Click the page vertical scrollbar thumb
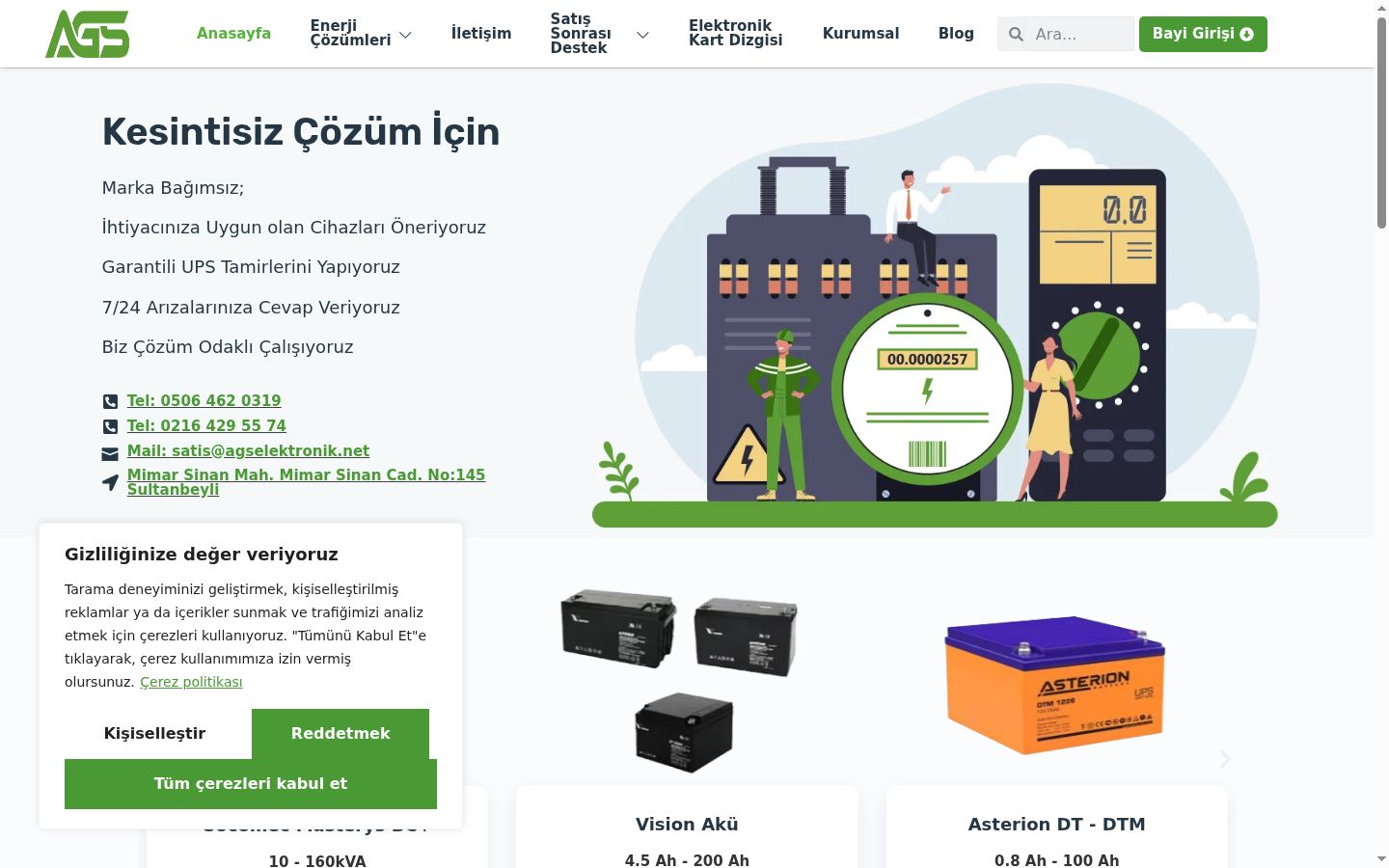Viewport: 1389px width, 868px height. 1381,122
